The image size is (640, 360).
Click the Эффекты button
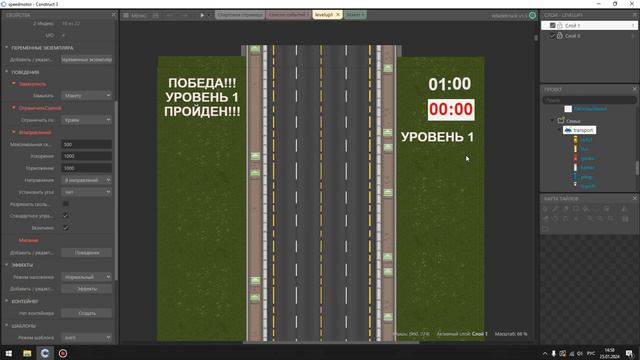pos(87,289)
